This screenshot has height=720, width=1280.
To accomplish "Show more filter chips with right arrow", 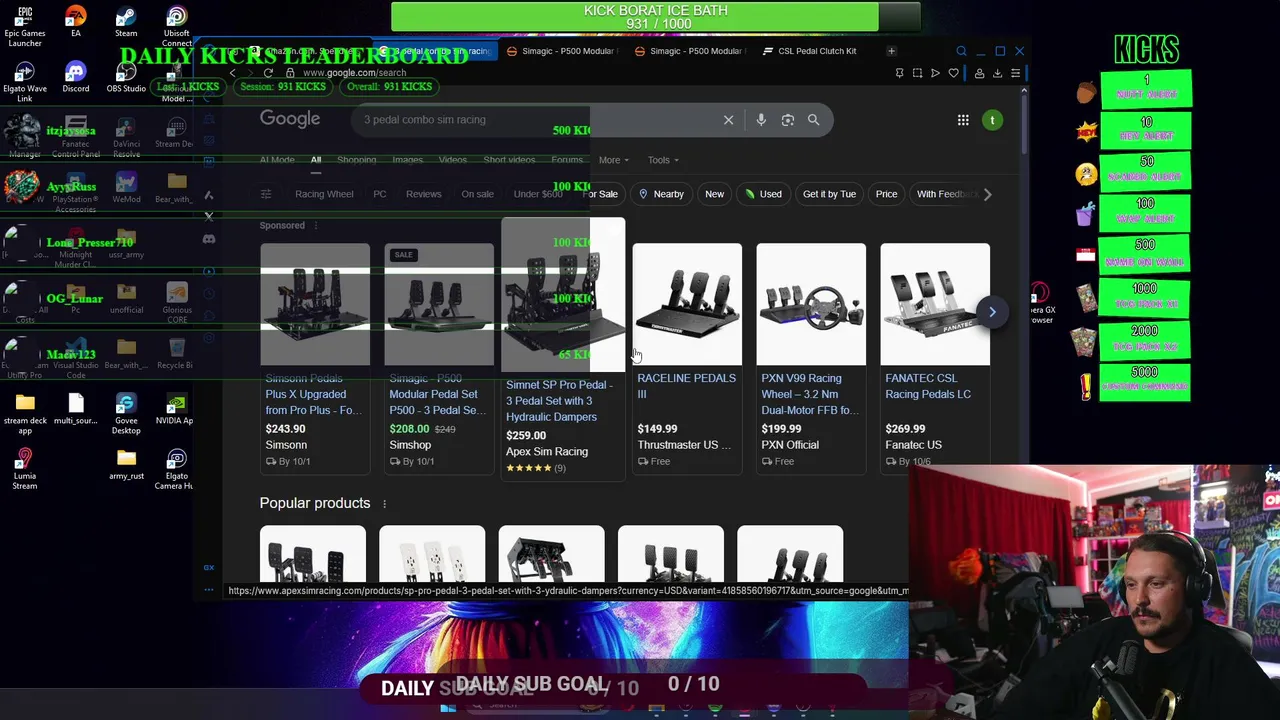I will pos(987,194).
